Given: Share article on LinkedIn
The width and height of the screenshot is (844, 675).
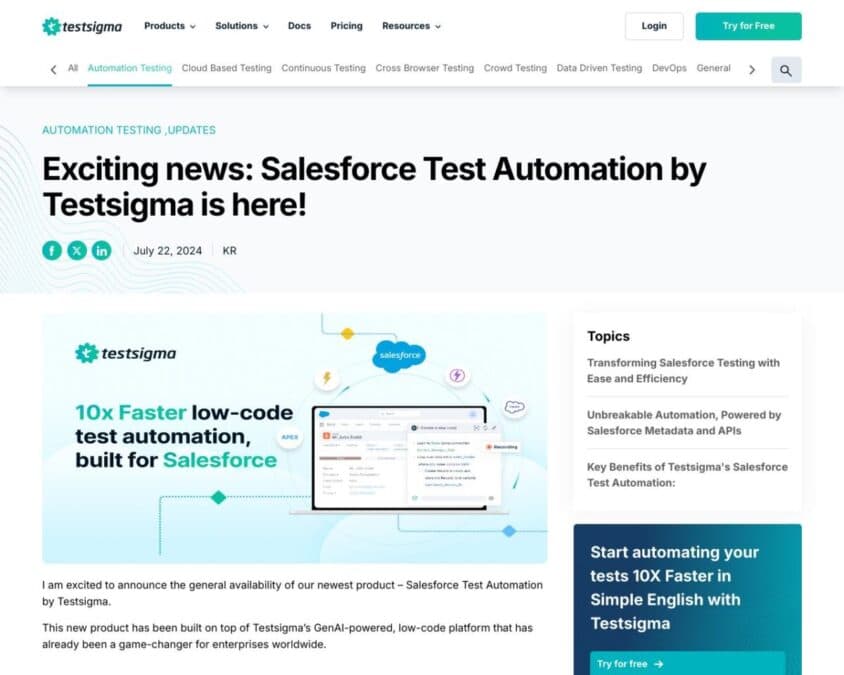Looking at the screenshot, I should point(102,250).
